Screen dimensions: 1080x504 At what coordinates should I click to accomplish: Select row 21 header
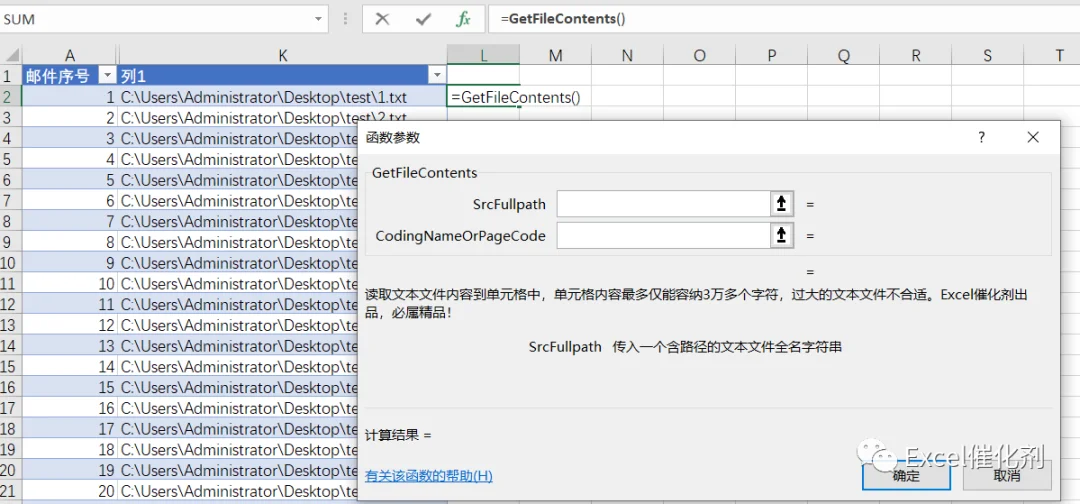(10, 491)
